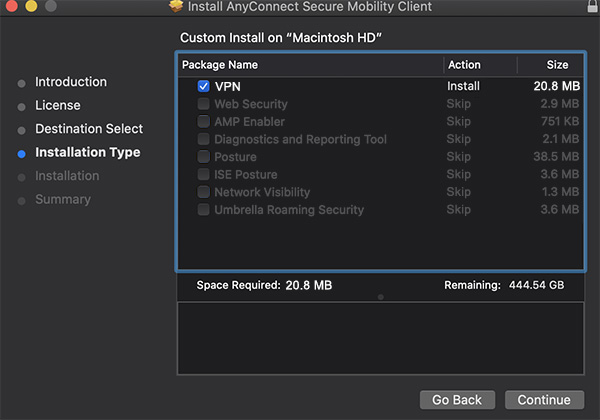Toggle the AMP Enabler checkbox
The width and height of the screenshot is (600, 420).
204,122
